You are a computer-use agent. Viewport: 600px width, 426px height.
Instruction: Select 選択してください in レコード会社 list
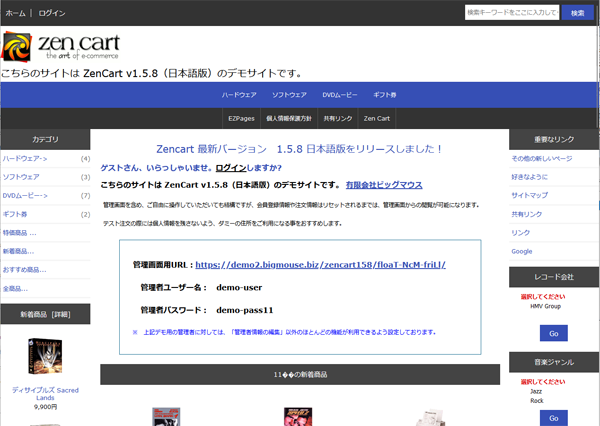point(543,297)
